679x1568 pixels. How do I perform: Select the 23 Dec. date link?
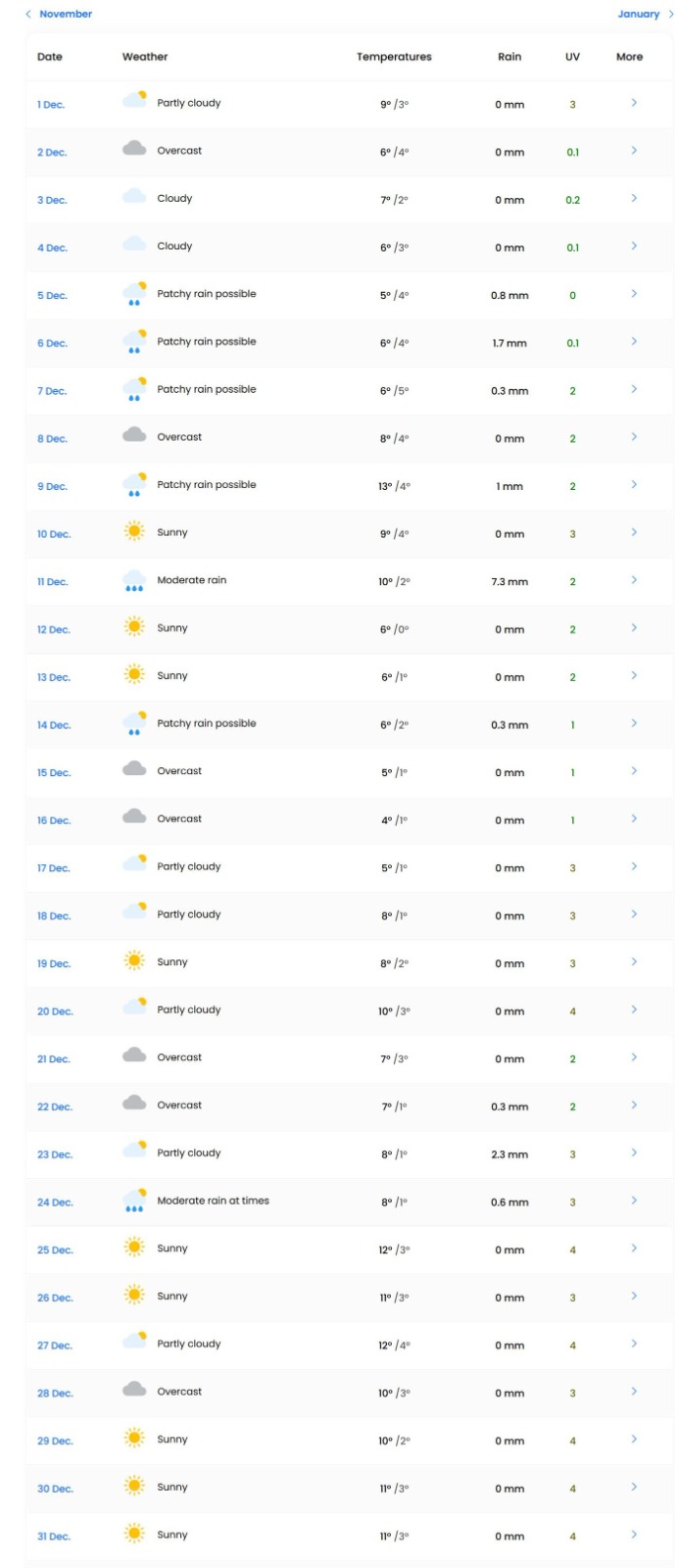(55, 1154)
